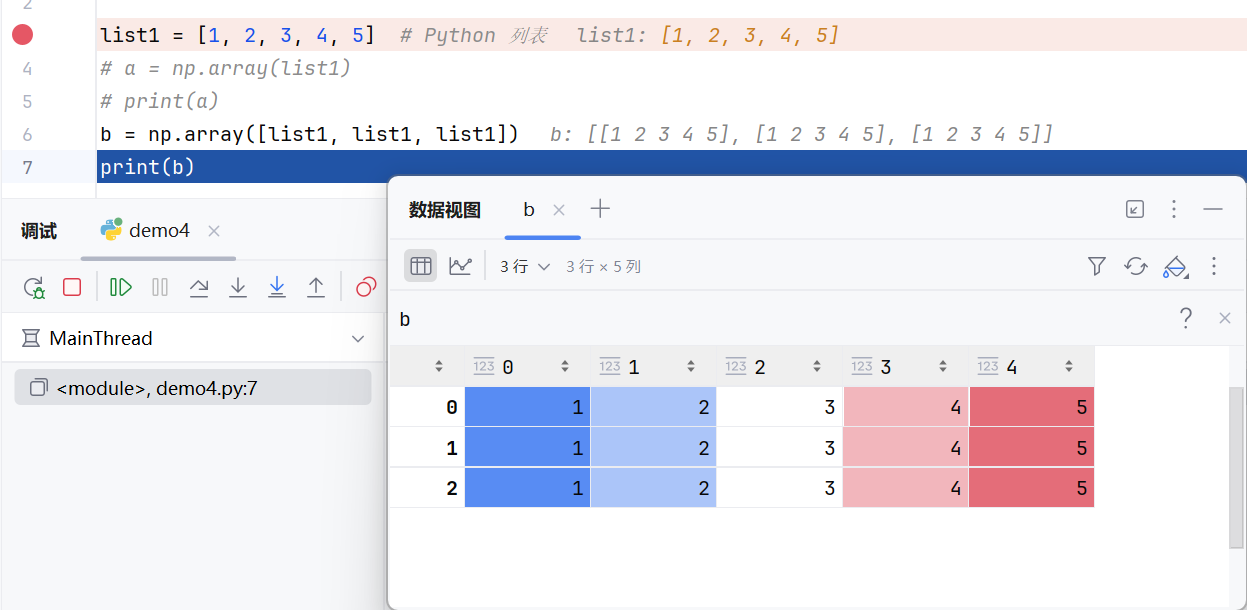Toggle the red breakpoint in the gutter
Viewport: 1247px width, 610px height.
coord(21,34)
